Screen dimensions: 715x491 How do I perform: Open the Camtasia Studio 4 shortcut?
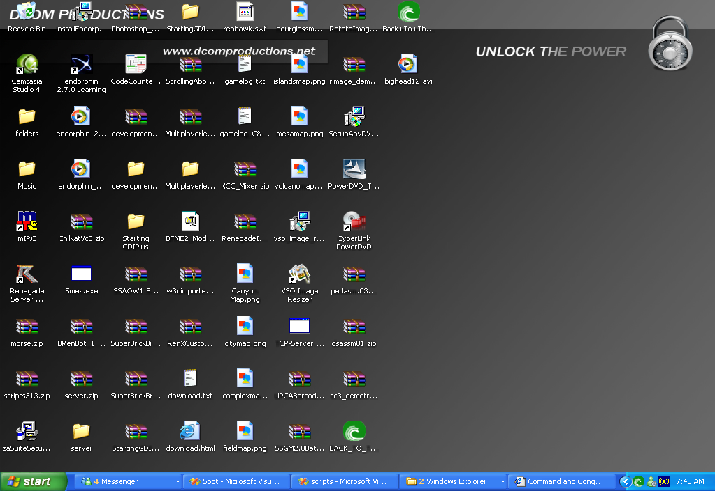[27, 65]
